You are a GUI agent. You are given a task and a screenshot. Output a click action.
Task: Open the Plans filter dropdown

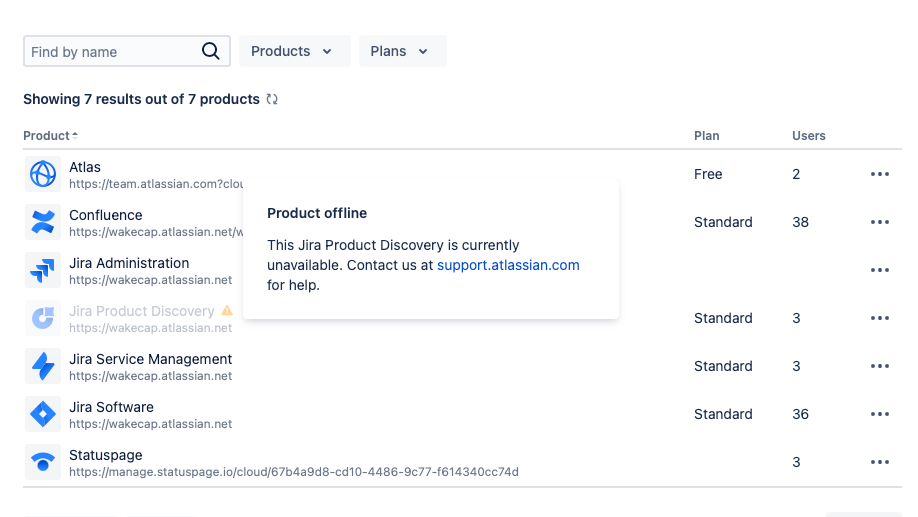[x=402, y=51]
